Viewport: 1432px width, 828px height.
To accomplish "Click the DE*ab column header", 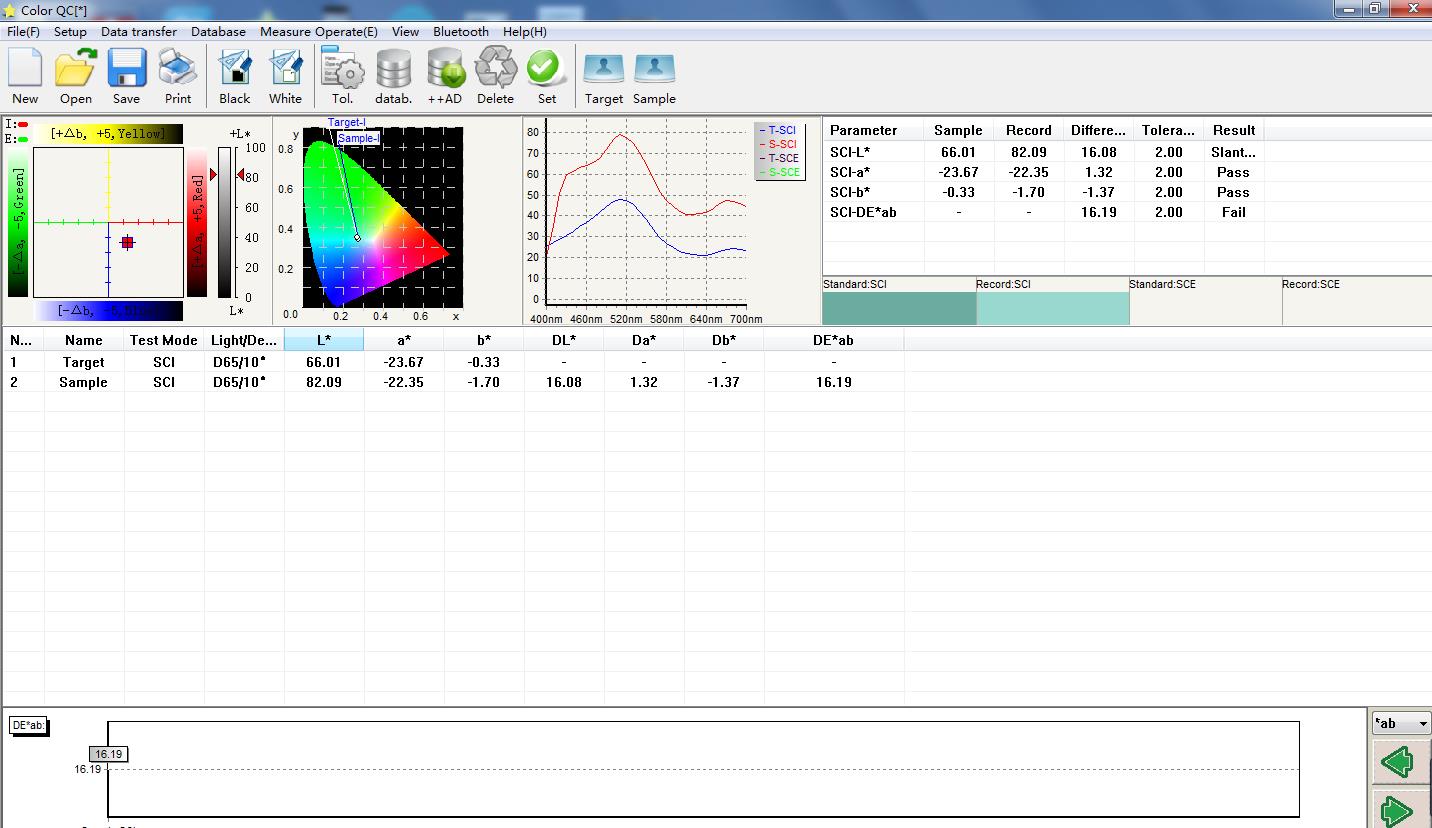I will coord(834,340).
